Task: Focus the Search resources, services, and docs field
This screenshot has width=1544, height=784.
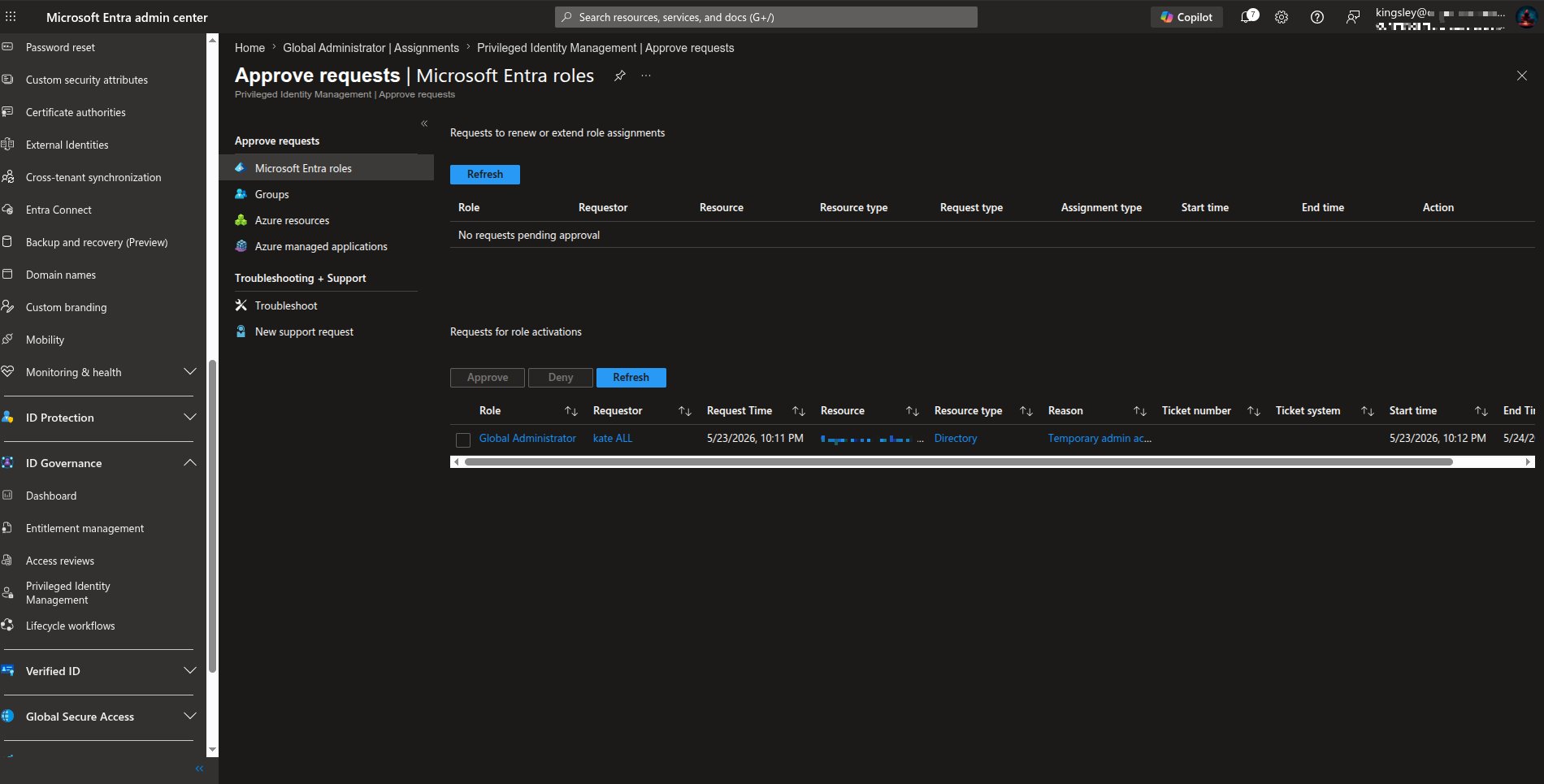Action: click(766, 17)
